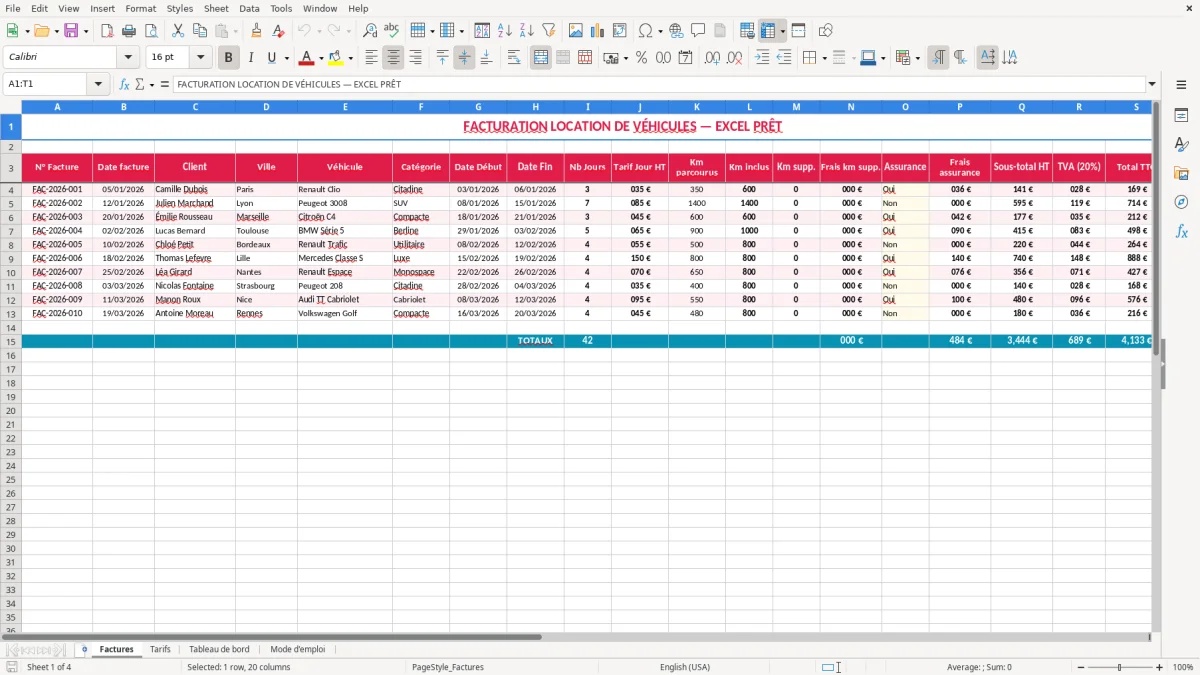This screenshot has height=675, width=1200.
Task: Click the Cut scissors icon
Action: click(x=178, y=31)
